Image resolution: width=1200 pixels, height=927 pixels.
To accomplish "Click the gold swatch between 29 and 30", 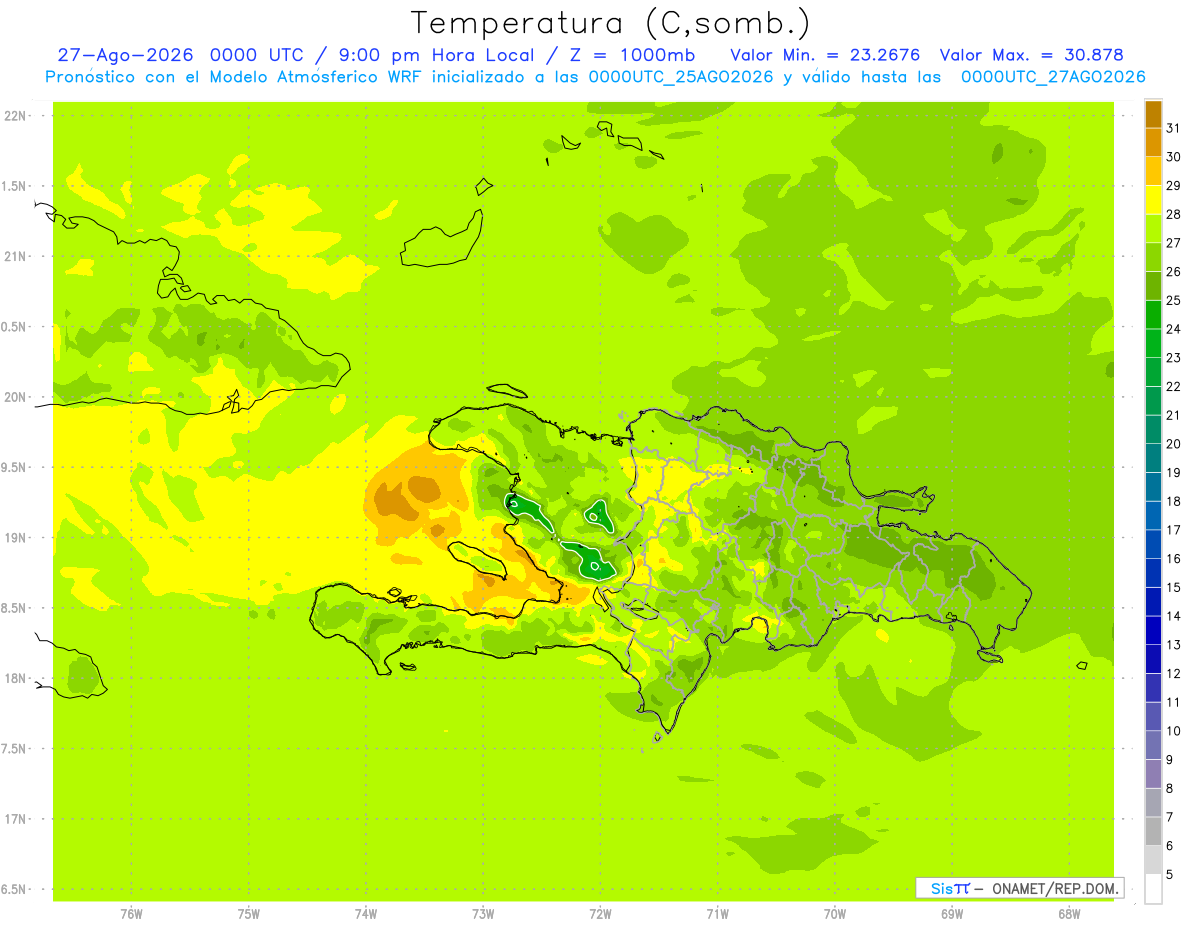I will (x=1153, y=171).
